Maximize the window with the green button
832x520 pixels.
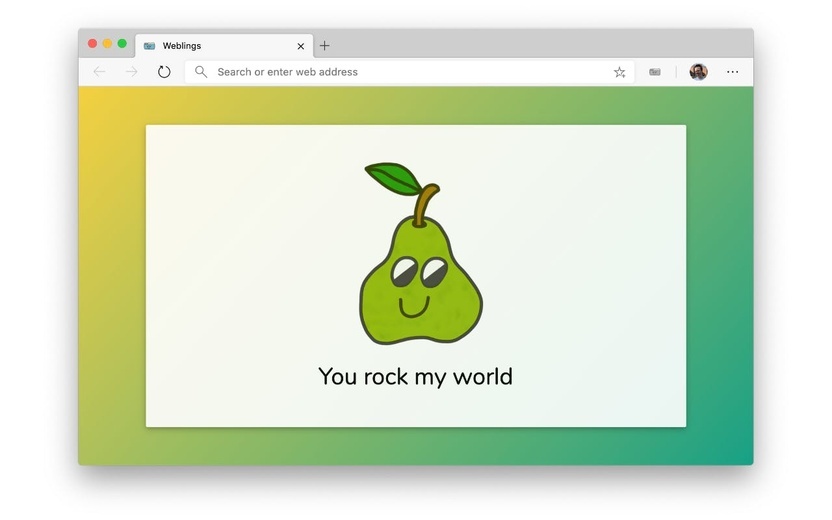click(x=122, y=44)
